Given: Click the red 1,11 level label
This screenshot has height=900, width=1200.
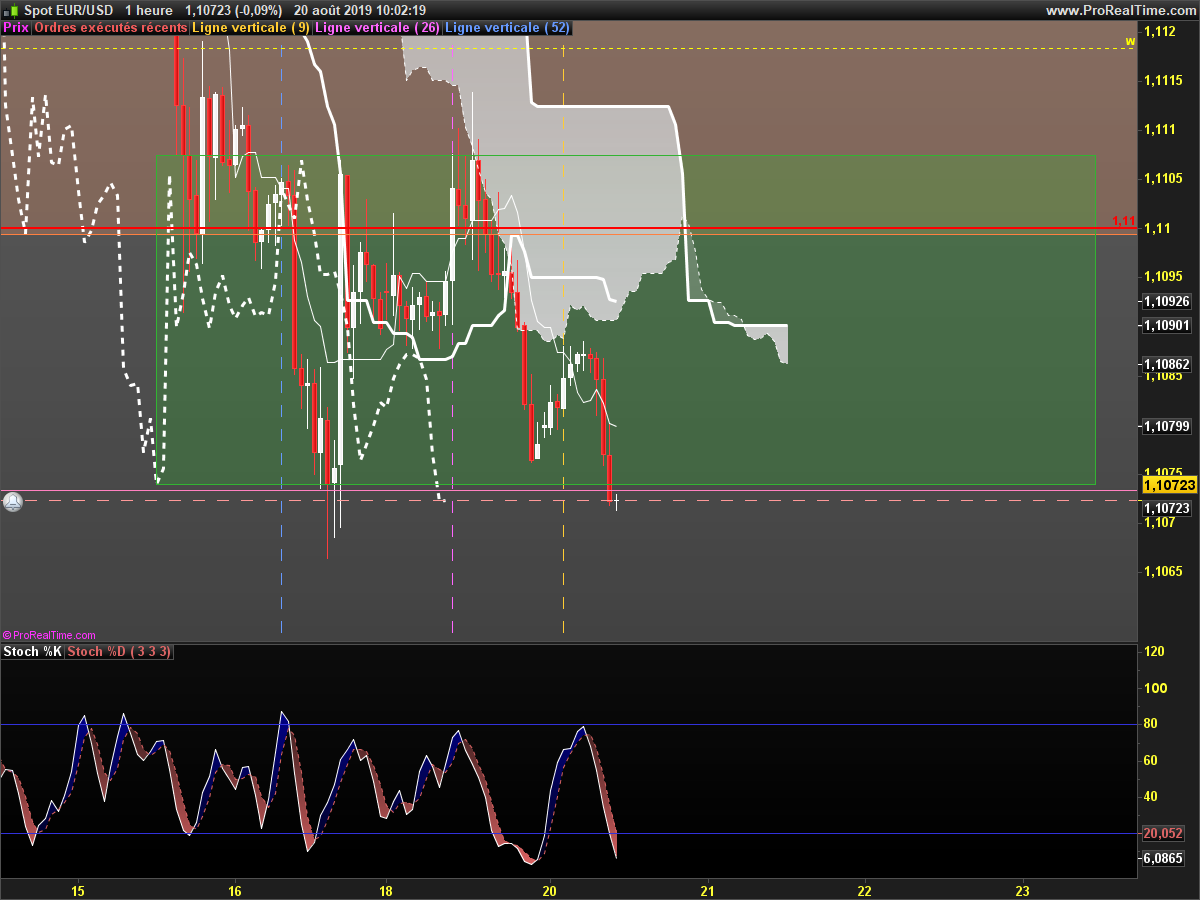Looking at the screenshot, I should pyautogui.click(x=1124, y=221).
